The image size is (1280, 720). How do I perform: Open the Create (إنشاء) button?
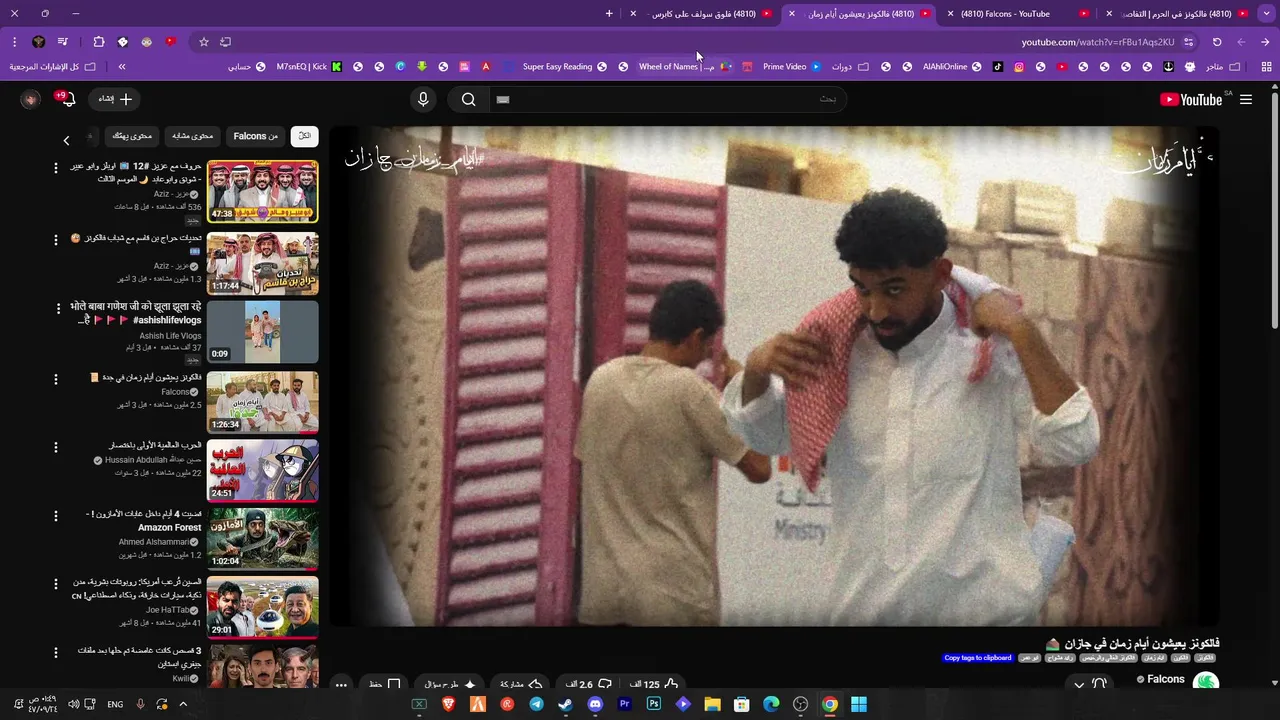click(x=116, y=99)
